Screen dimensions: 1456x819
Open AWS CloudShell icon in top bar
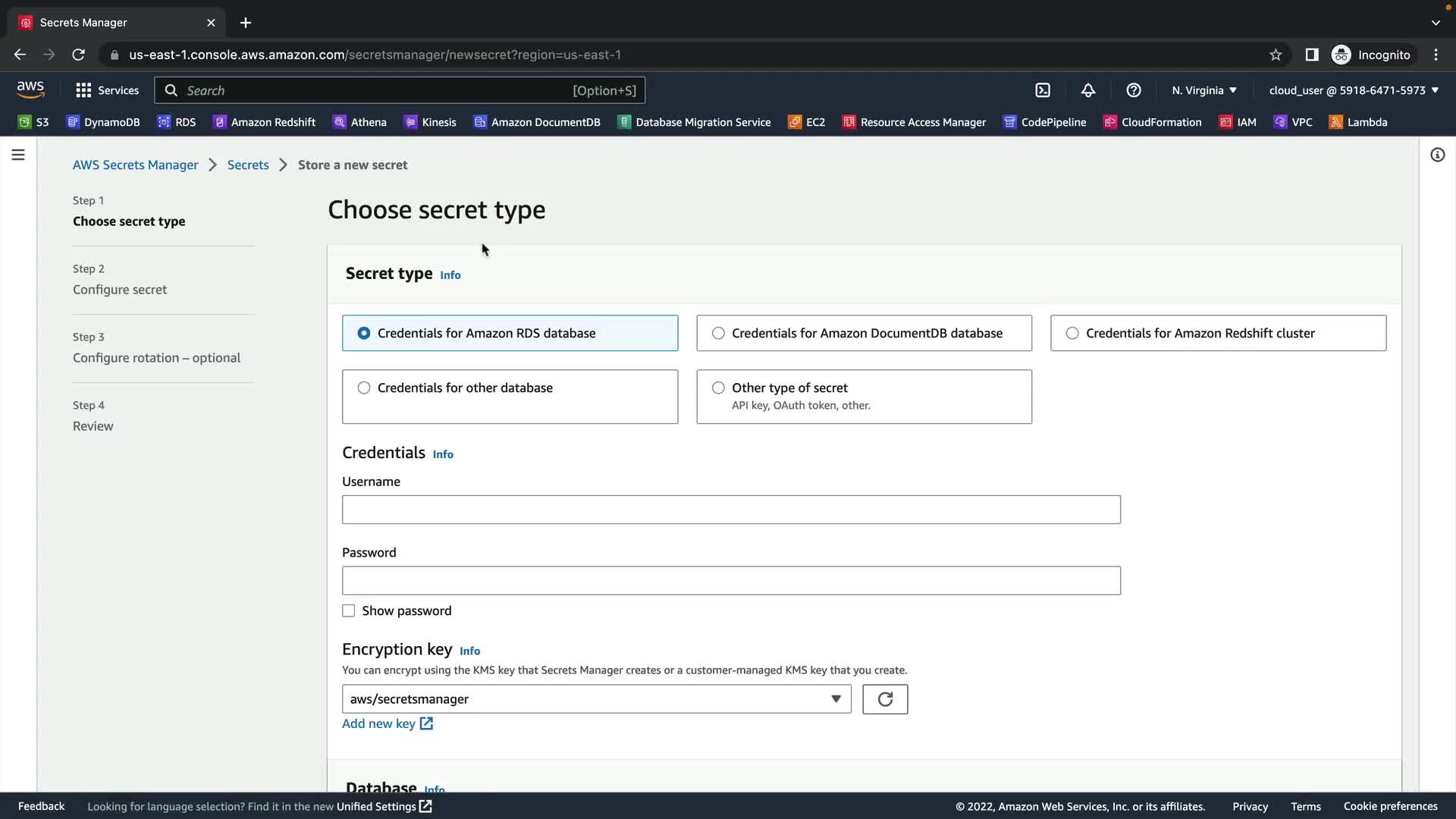pos(1043,90)
